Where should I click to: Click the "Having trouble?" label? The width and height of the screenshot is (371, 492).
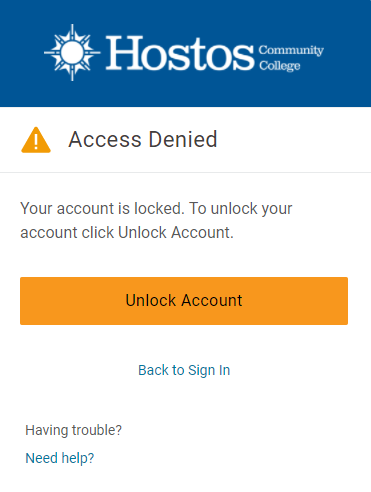[x=74, y=430]
